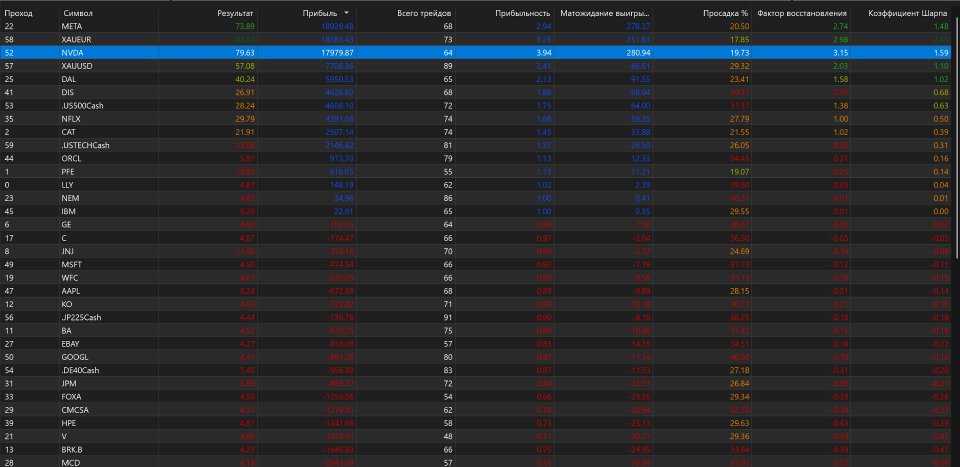Sort by the Прибыльность column header
This screenshot has height=467, width=960.
click(523, 13)
